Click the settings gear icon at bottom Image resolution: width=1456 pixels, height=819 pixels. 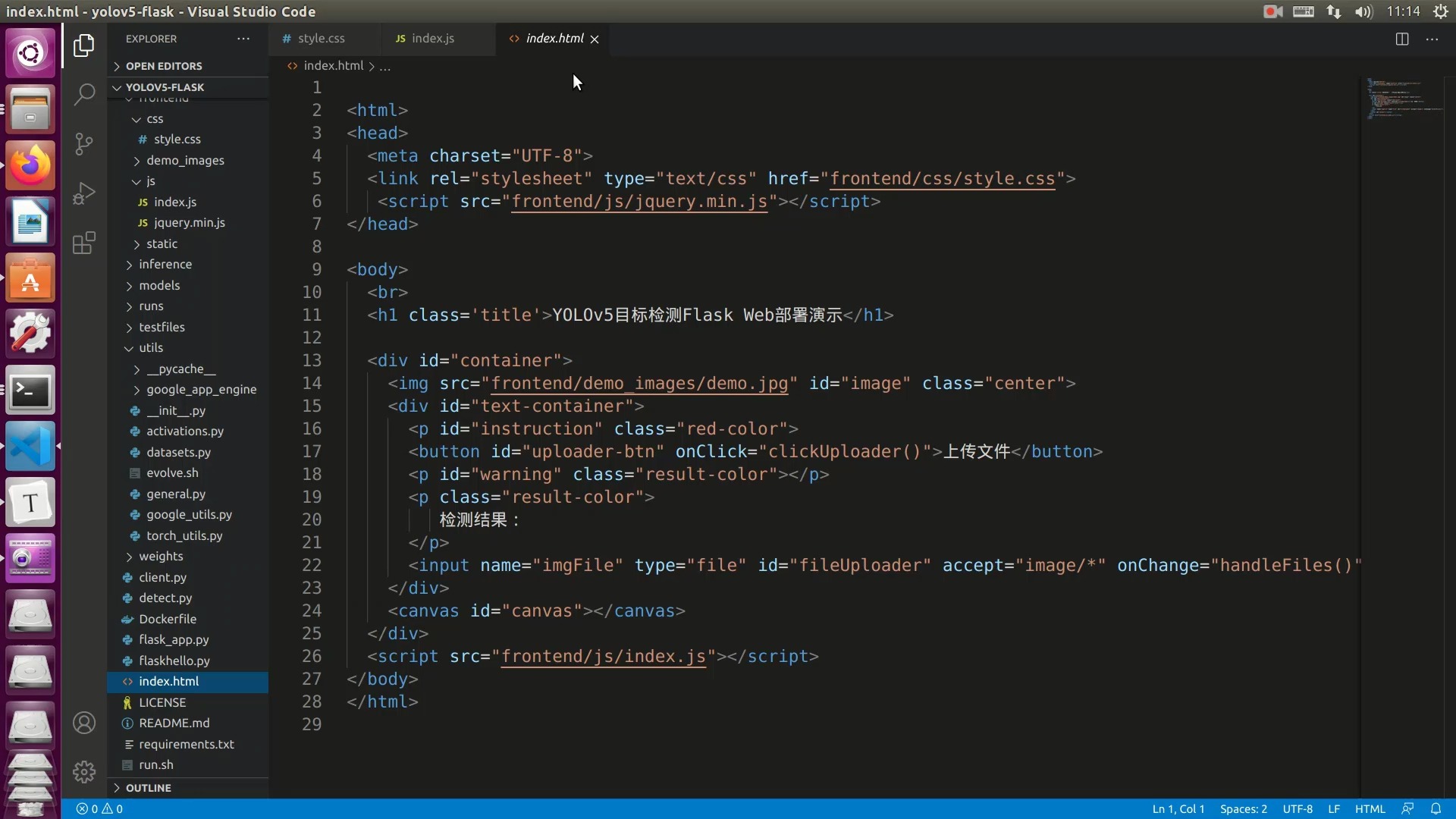pos(84,771)
